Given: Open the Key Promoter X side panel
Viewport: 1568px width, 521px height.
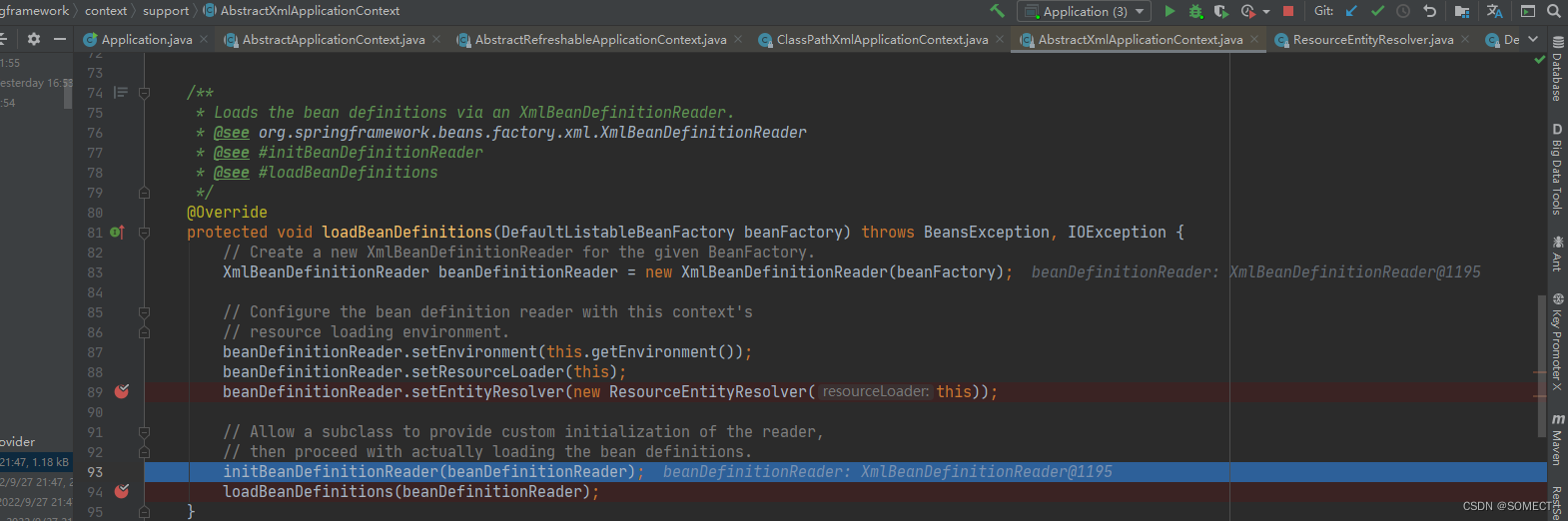Looking at the screenshot, I should point(1557,341).
